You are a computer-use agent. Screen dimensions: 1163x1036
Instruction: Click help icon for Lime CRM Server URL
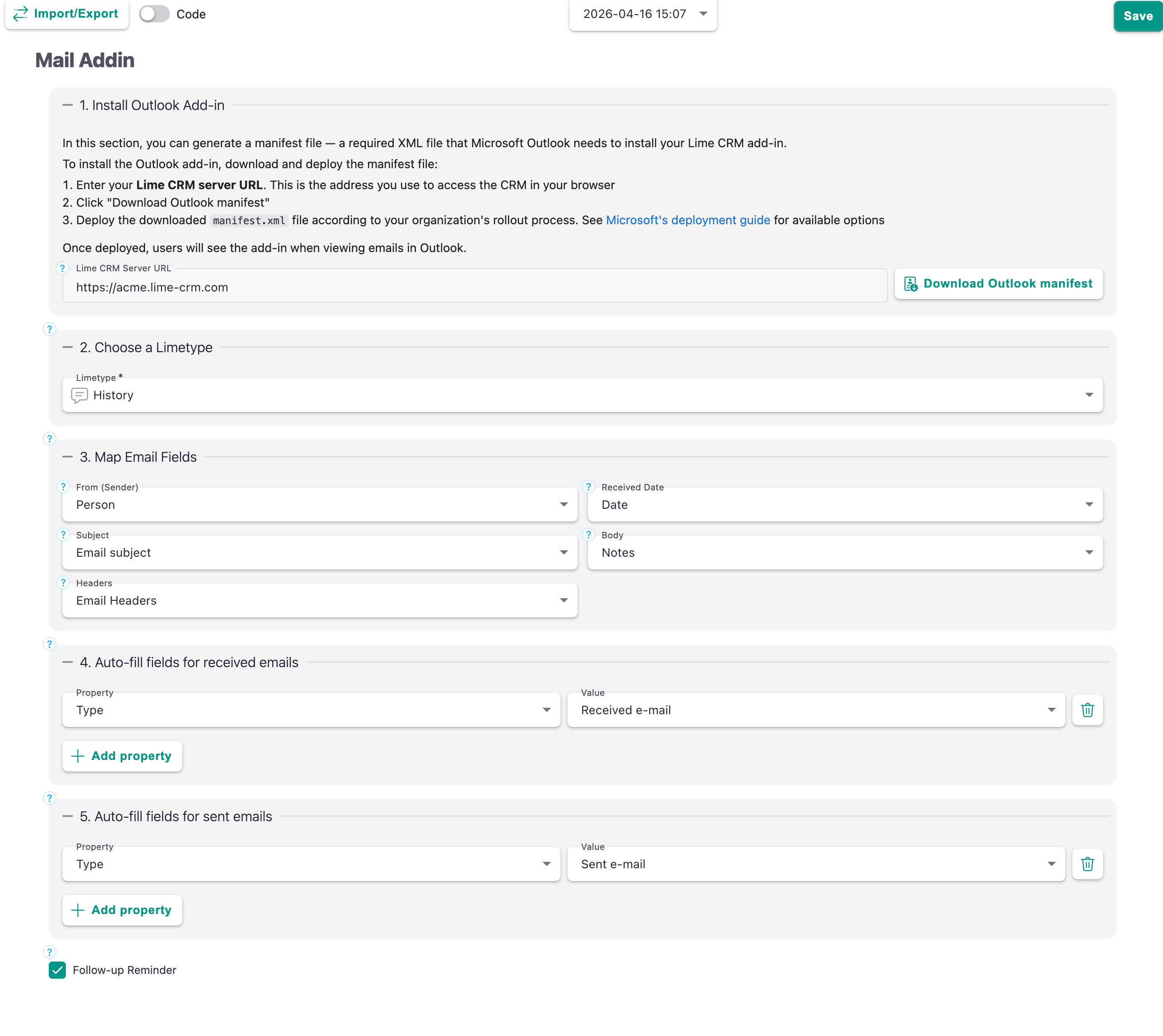coord(62,268)
